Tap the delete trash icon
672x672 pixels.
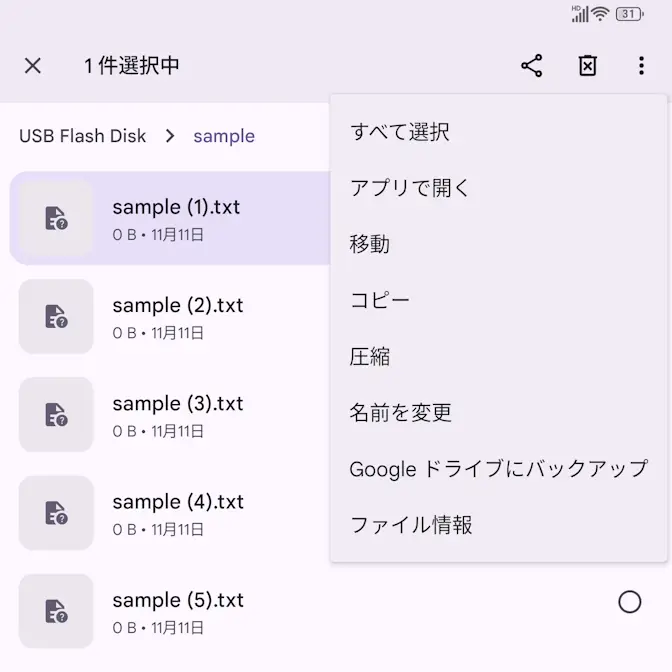tap(588, 66)
